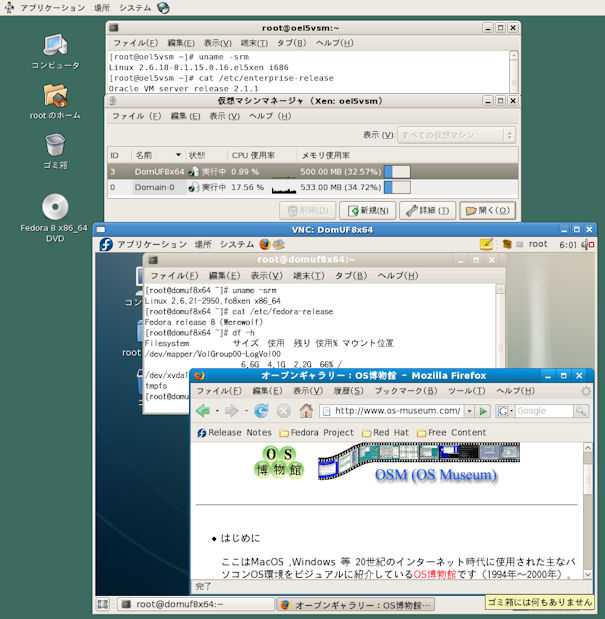The image size is (605, 619).
Task: Click Fedora logo icon in VNC panel
Action: point(106,244)
